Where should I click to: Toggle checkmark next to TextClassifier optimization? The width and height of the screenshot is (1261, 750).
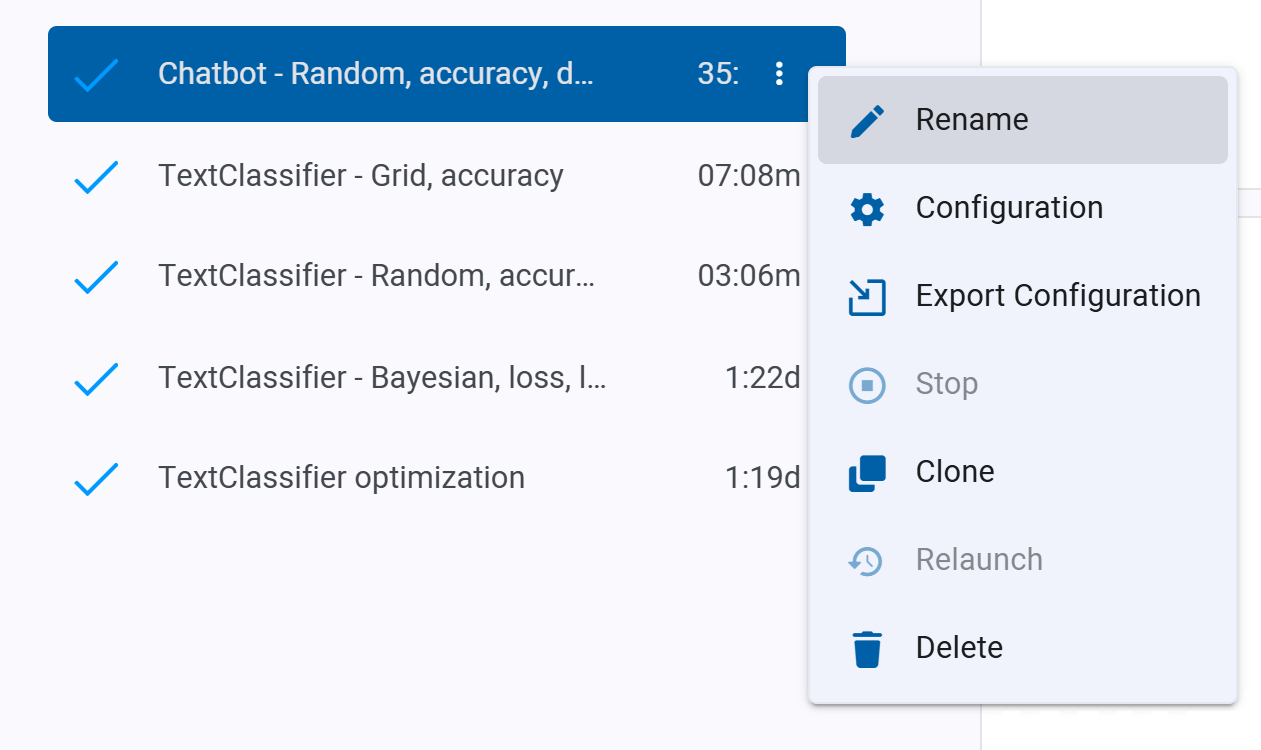pyautogui.click(x=96, y=478)
